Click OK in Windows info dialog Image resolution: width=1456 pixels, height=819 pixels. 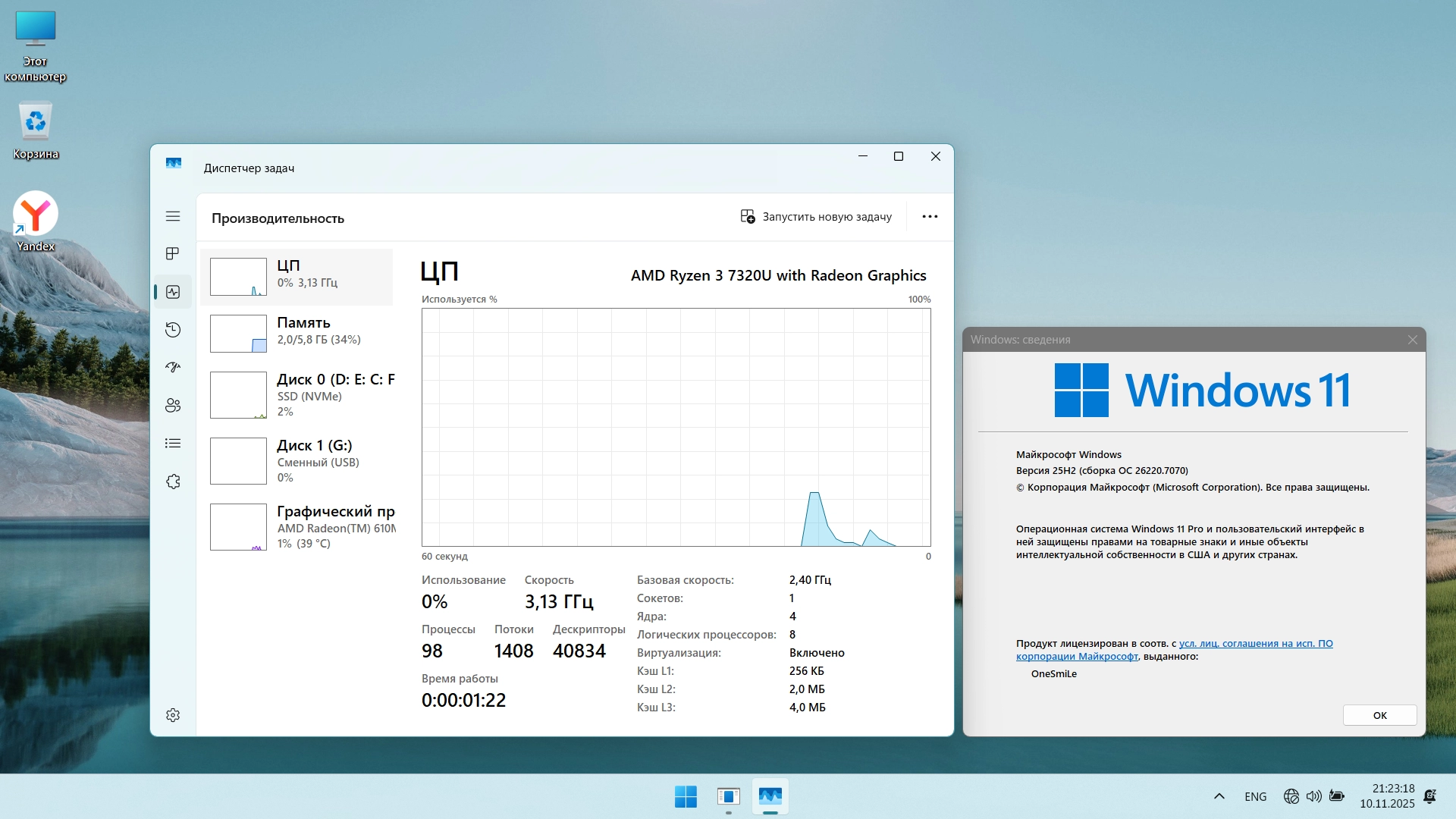pyautogui.click(x=1379, y=715)
